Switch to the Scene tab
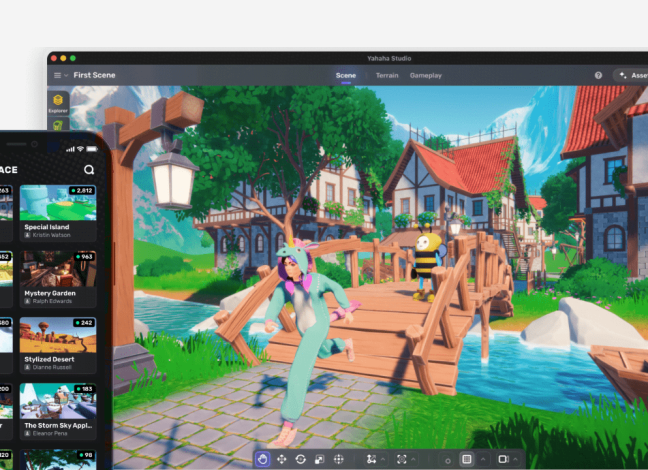This screenshot has height=470, width=648. pos(346,75)
